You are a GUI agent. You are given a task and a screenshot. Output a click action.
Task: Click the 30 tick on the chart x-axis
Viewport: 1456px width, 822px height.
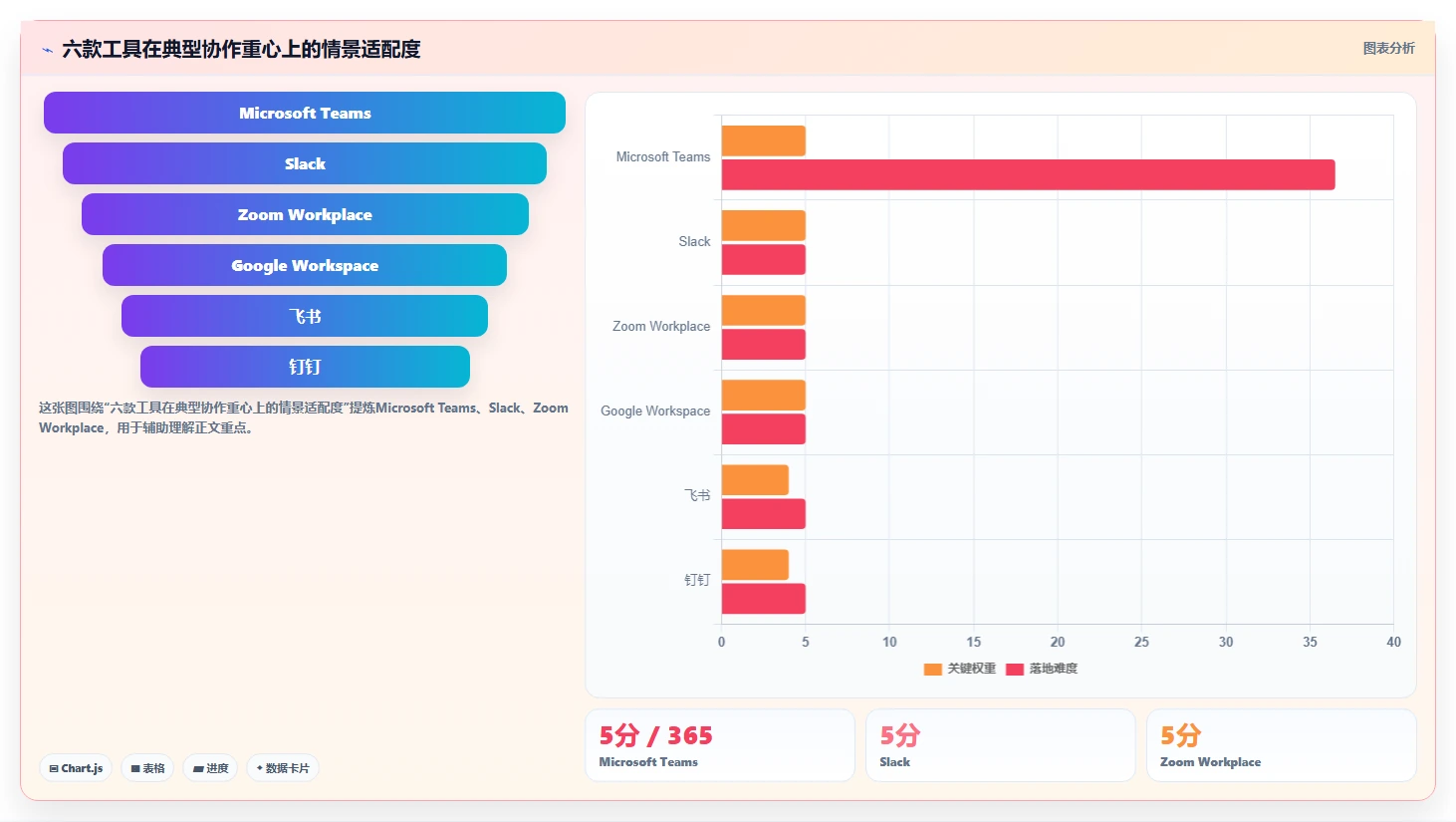(x=1226, y=642)
